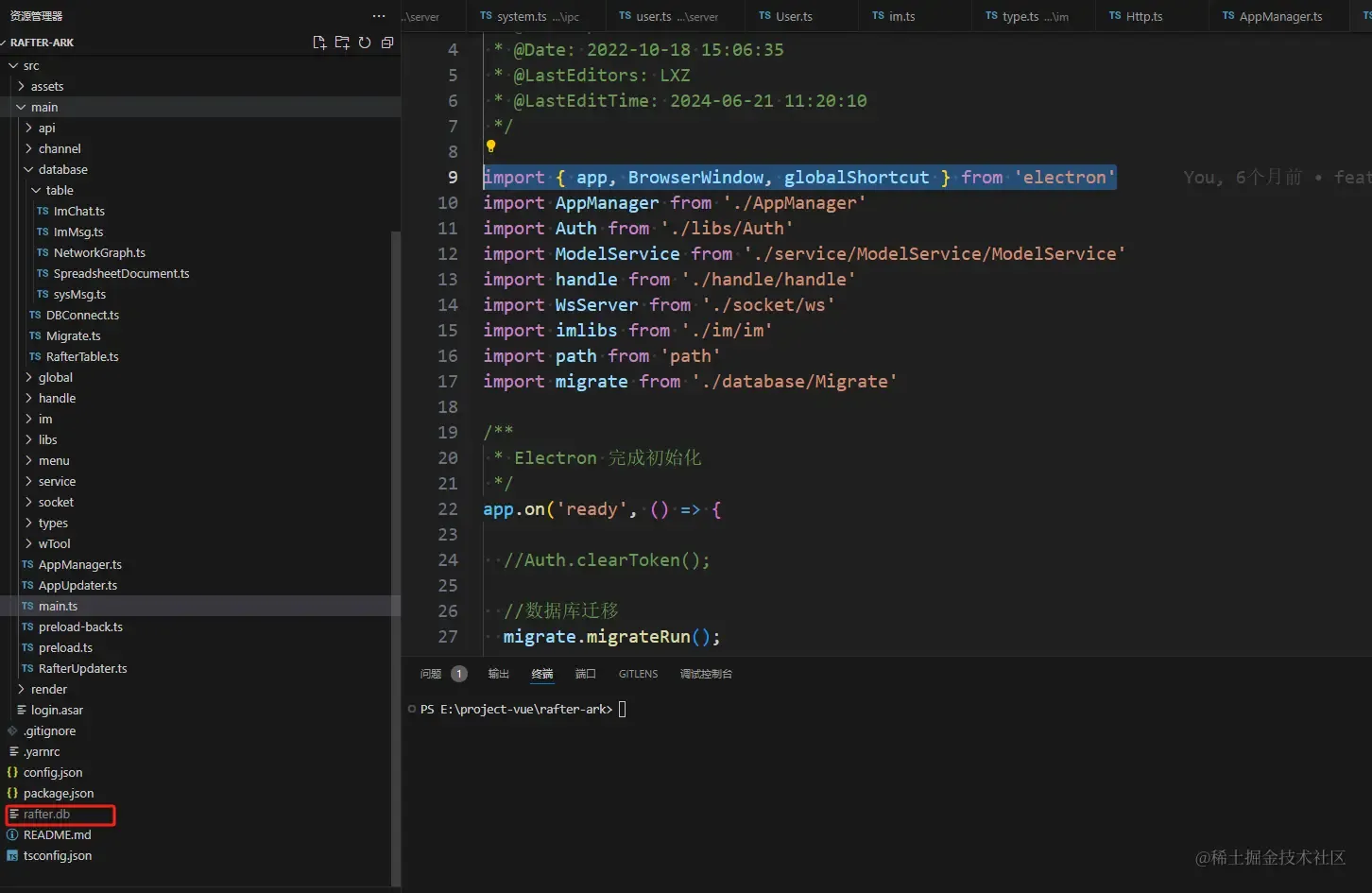This screenshot has width=1372, height=893.
Task: Open preload-back.ts in the explorer
Action: point(200,627)
